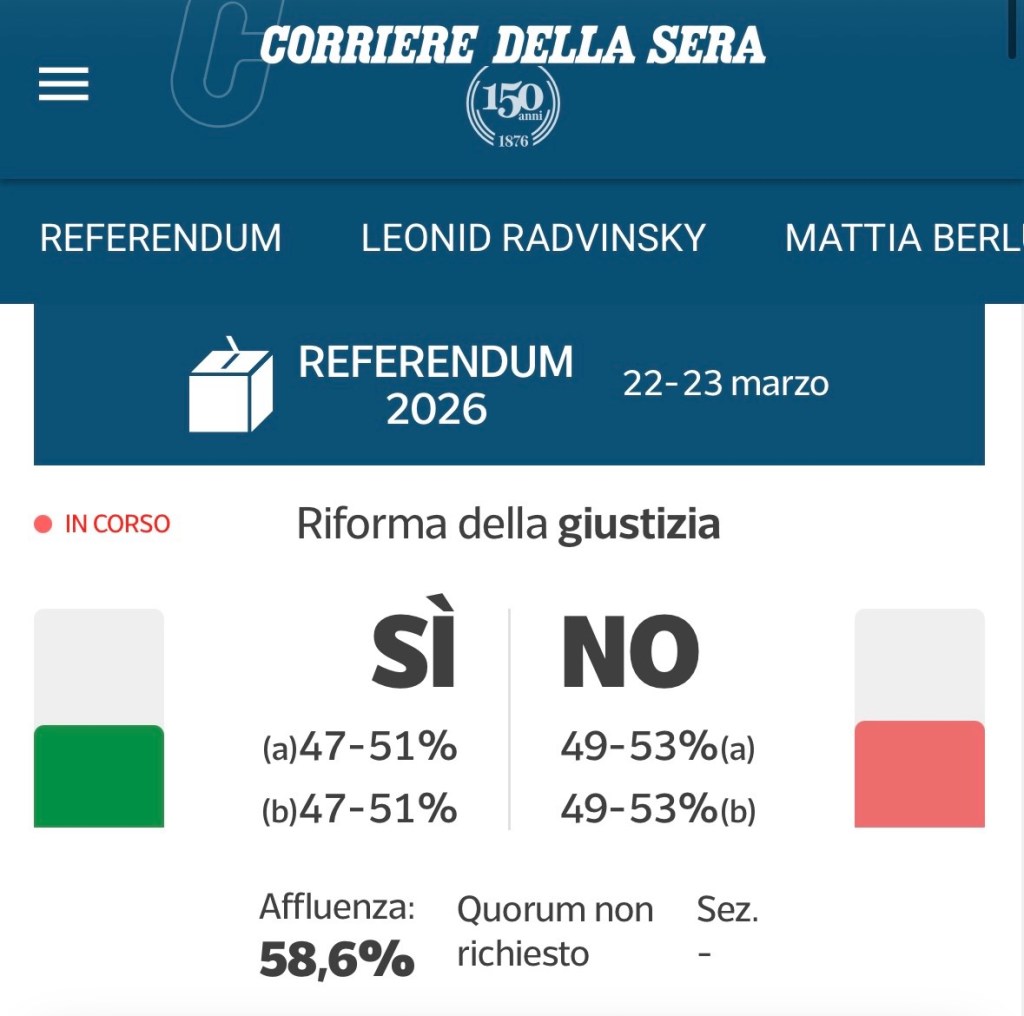Click the Riforma della giustizia heading

[508, 524]
